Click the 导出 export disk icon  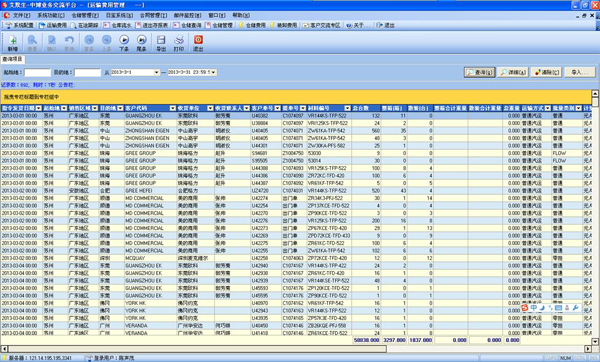pyautogui.click(x=161, y=42)
